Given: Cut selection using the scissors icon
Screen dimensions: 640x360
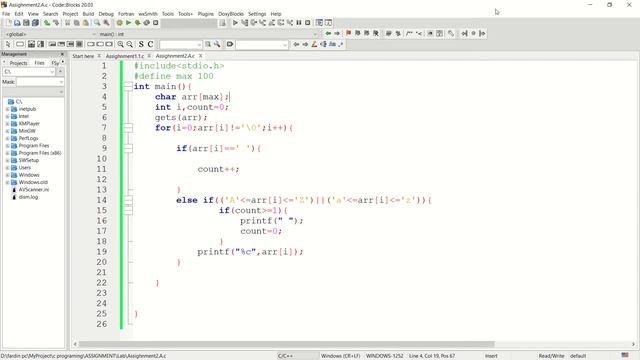Looking at the screenshot, I should tap(67, 23).
